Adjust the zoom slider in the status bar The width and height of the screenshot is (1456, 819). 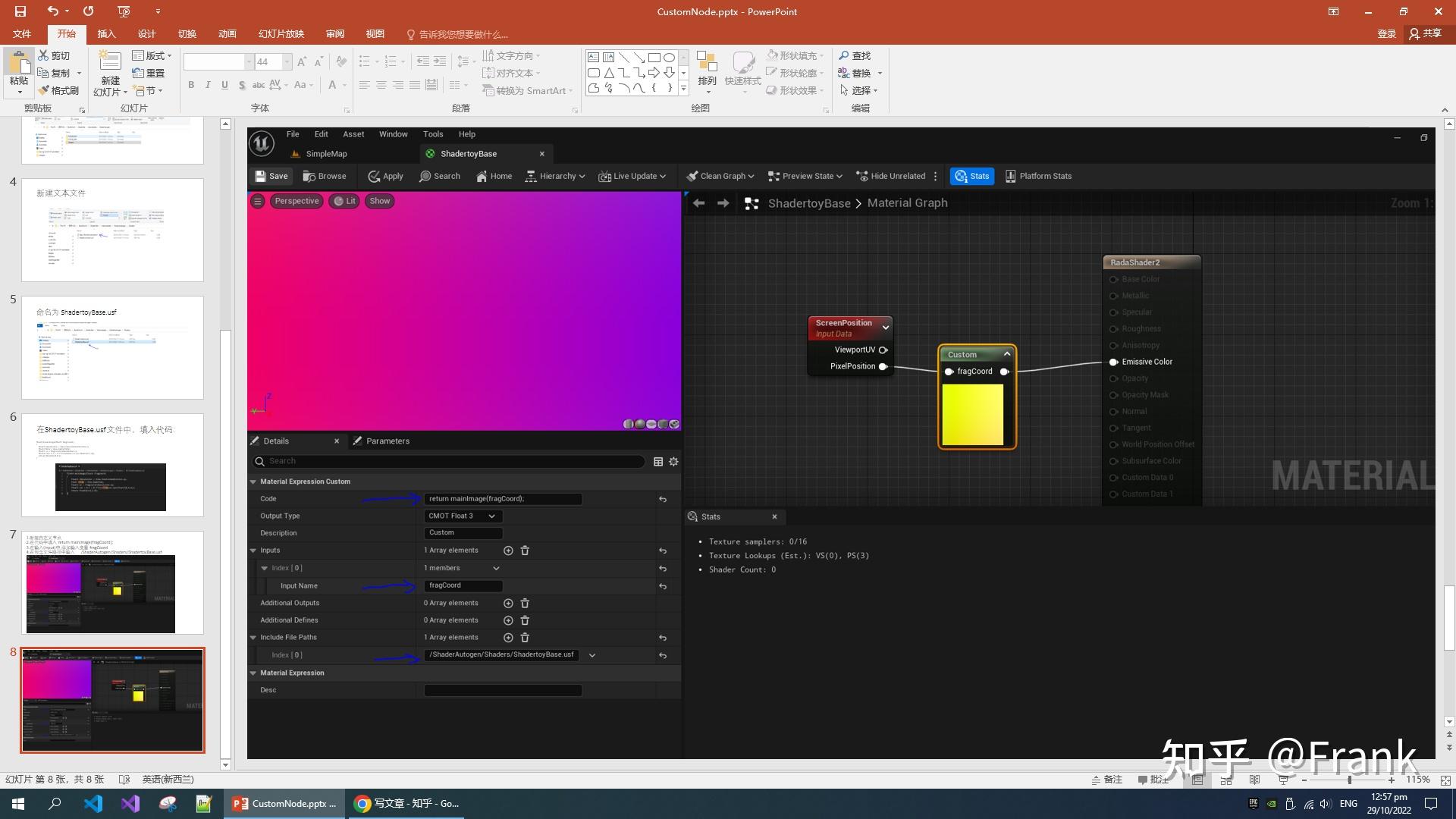point(1350,779)
